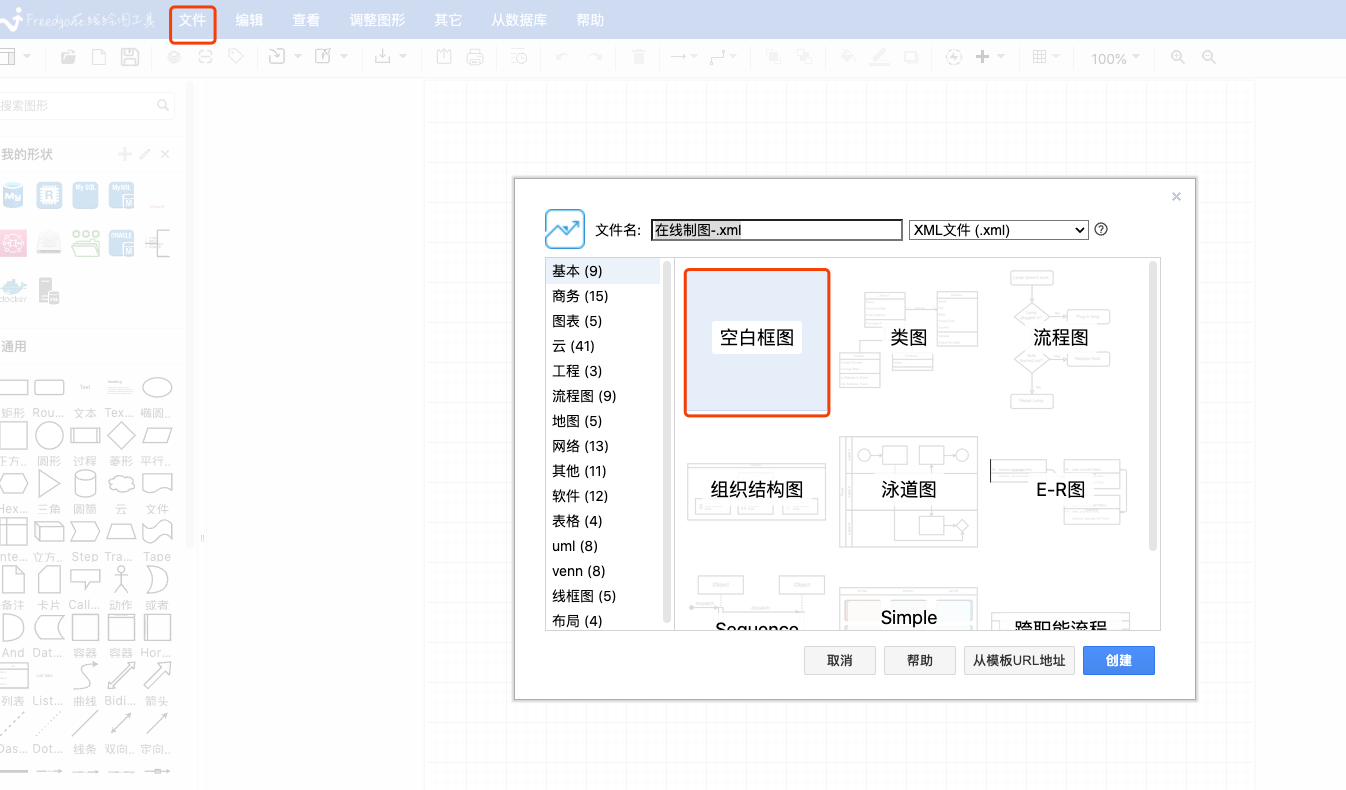Click the fill color bucket icon
Viewport: 1346px width, 790px height.
coord(848,57)
